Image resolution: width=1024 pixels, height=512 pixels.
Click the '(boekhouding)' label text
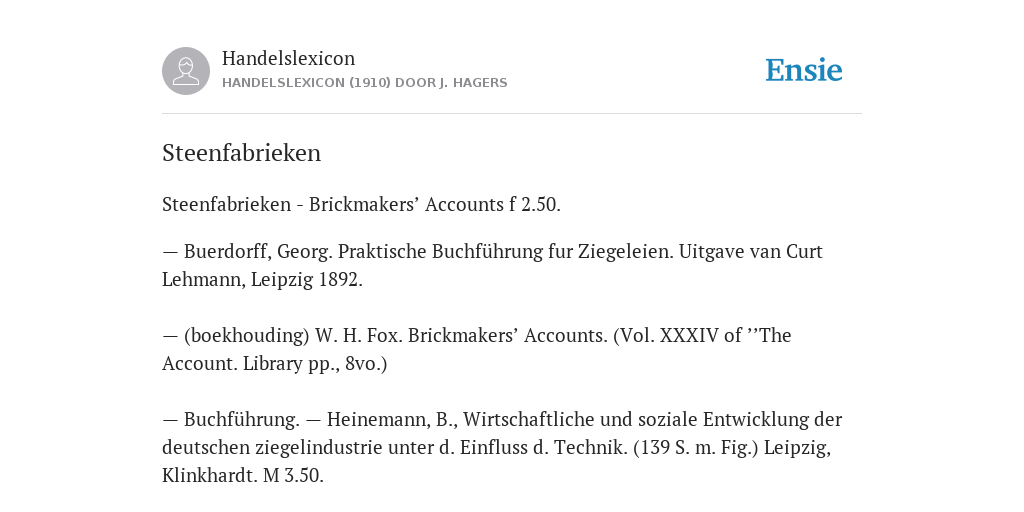pyautogui.click(x=246, y=336)
